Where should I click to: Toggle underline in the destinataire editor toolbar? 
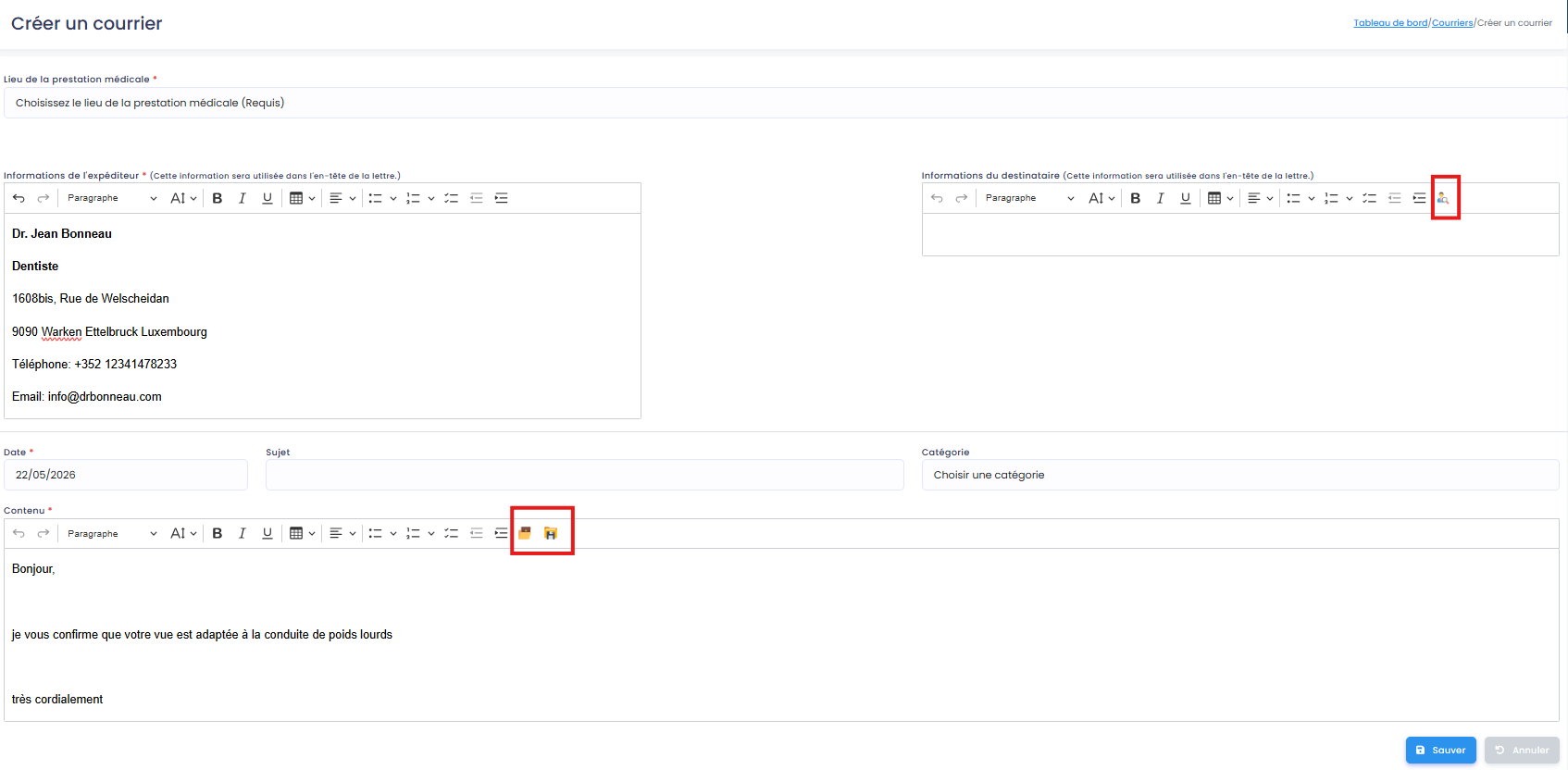pos(1186,198)
